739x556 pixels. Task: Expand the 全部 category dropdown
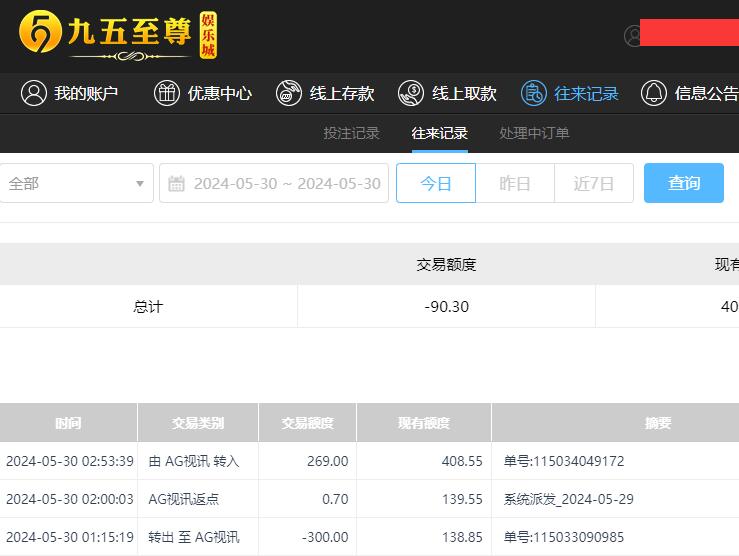pyautogui.click(x=76, y=183)
